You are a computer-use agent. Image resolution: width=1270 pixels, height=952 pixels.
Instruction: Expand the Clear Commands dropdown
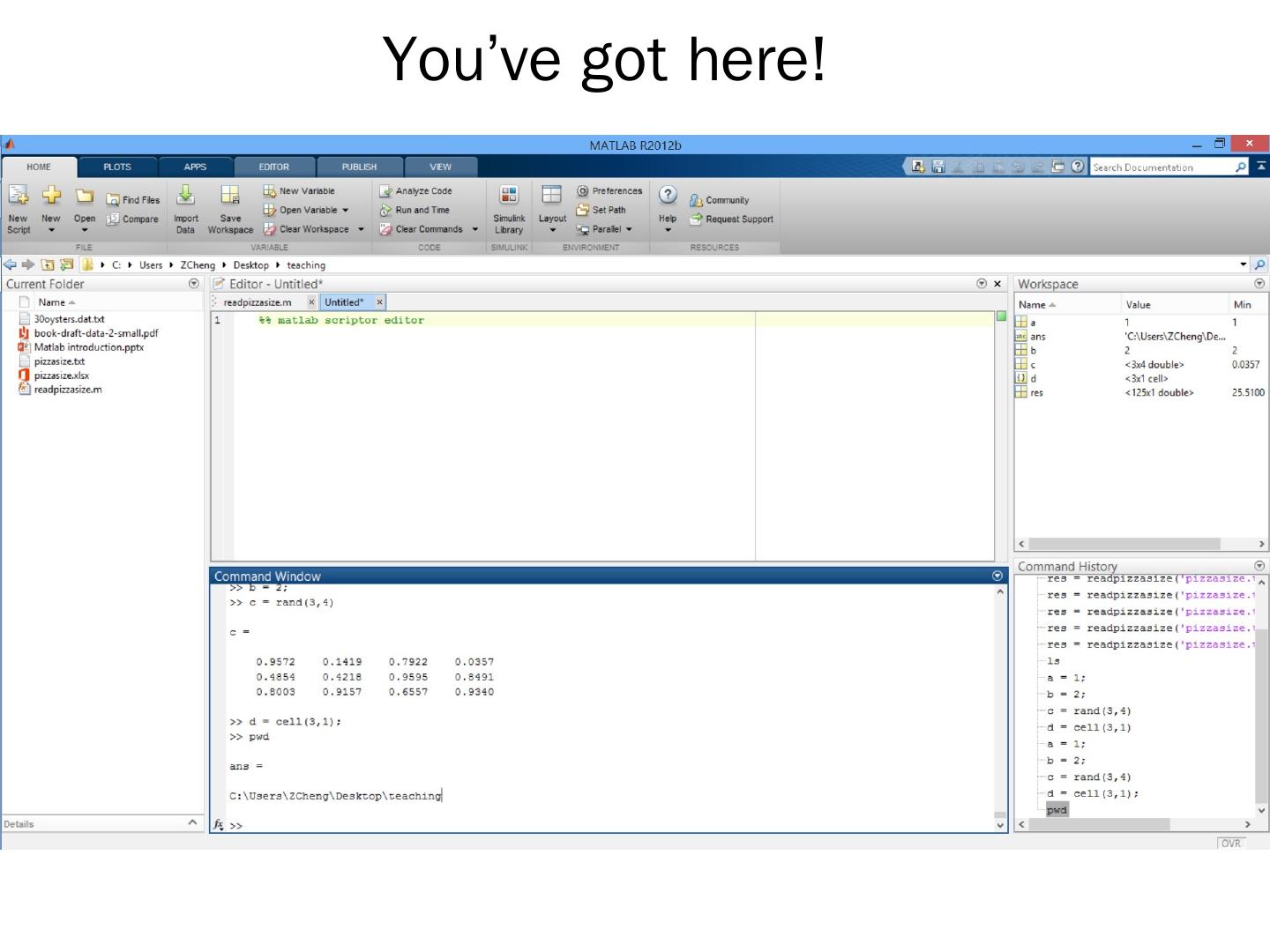475,229
